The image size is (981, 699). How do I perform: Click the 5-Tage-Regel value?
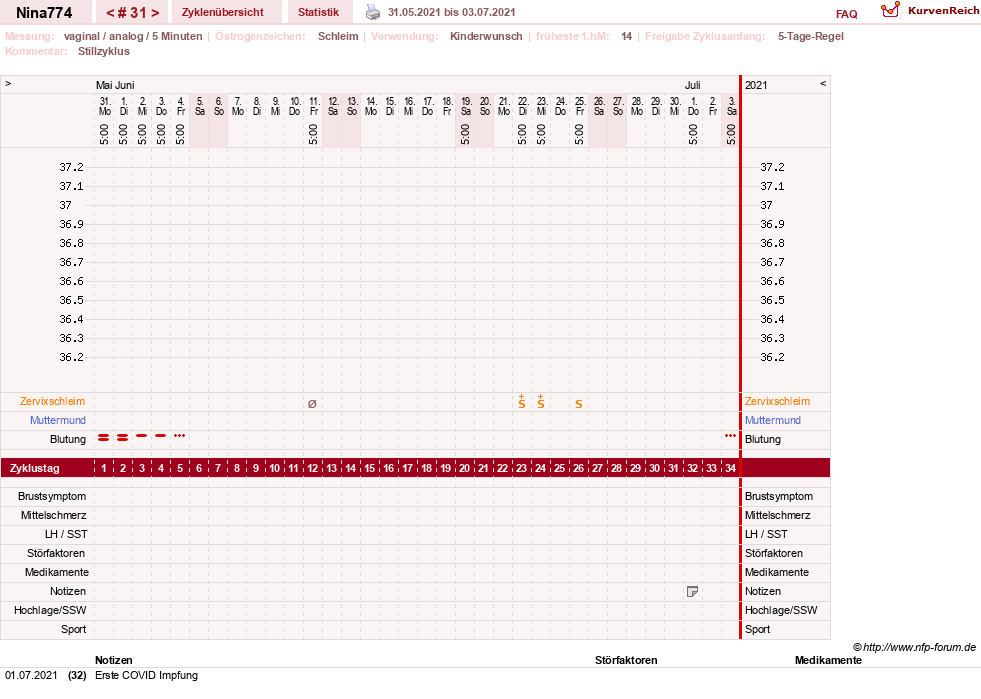[x=811, y=36]
